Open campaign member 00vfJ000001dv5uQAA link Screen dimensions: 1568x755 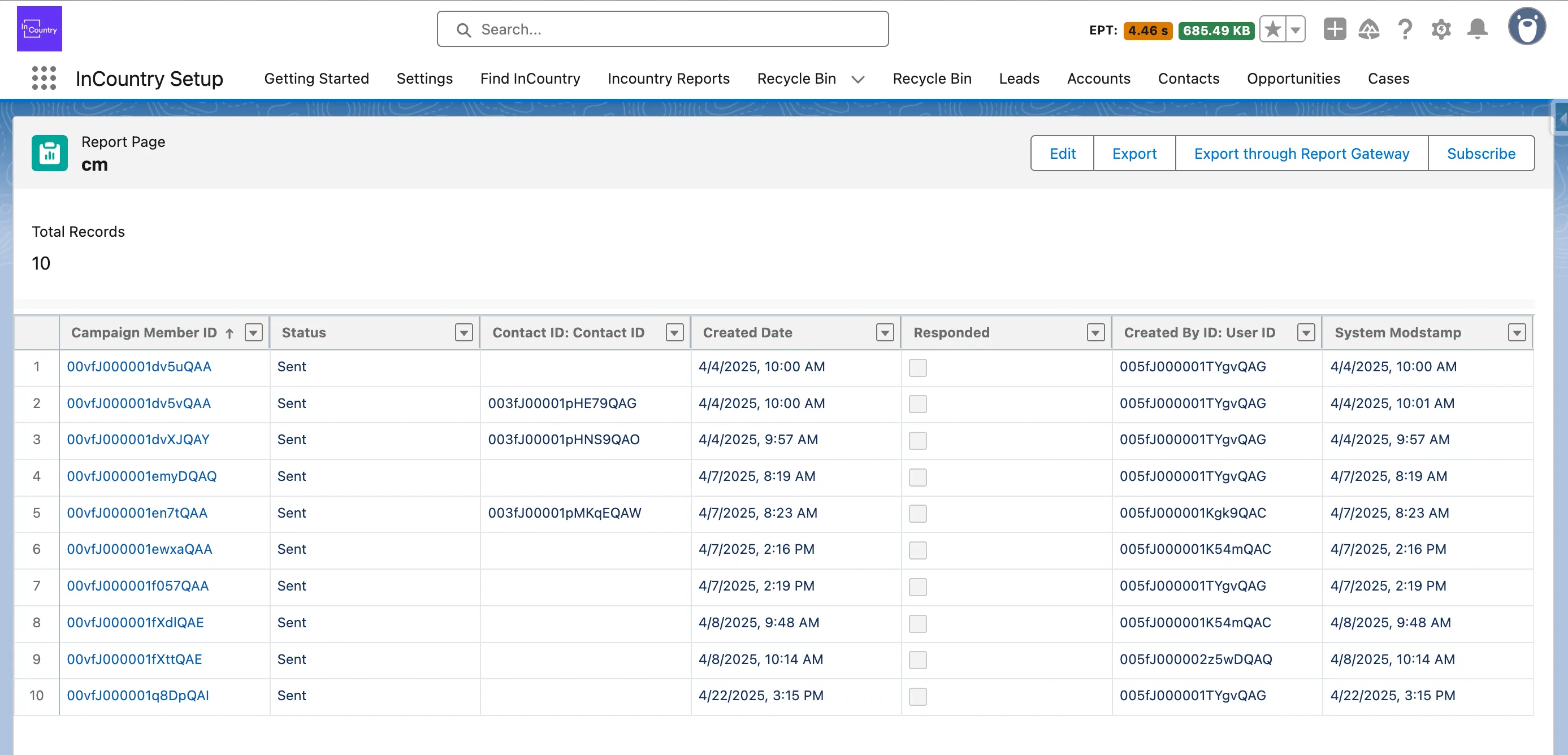point(139,367)
